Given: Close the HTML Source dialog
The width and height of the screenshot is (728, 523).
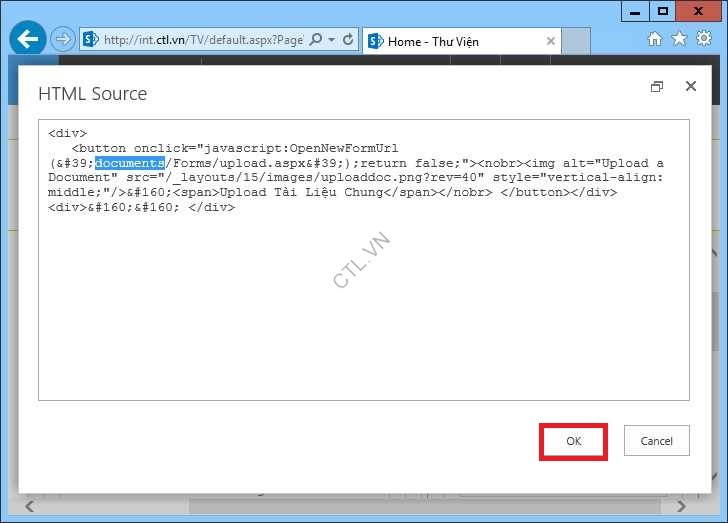Looking at the screenshot, I should (690, 87).
